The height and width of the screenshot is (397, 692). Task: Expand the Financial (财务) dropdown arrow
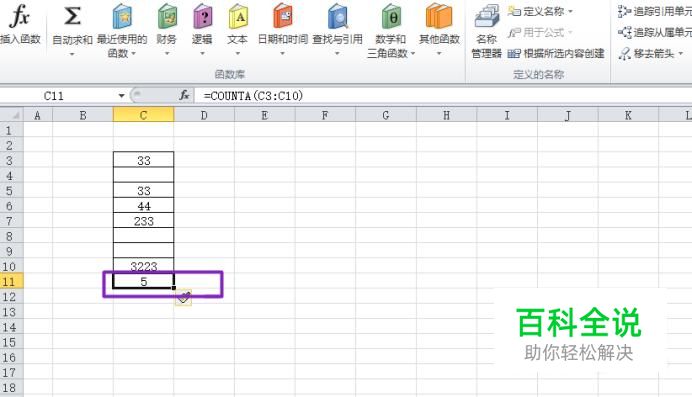pyautogui.click(x=167, y=54)
